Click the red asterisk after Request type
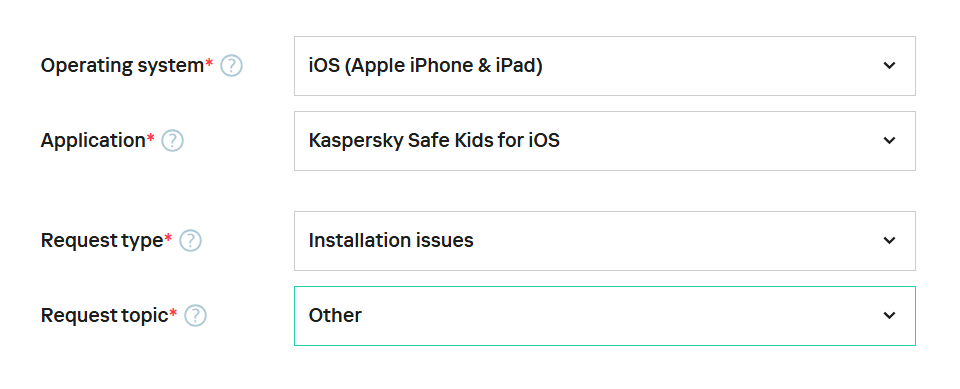This screenshot has width=960, height=389. 168,237
